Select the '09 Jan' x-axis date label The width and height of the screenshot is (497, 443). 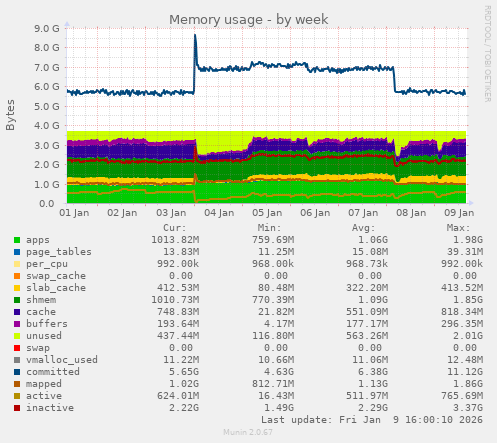(459, 213)
